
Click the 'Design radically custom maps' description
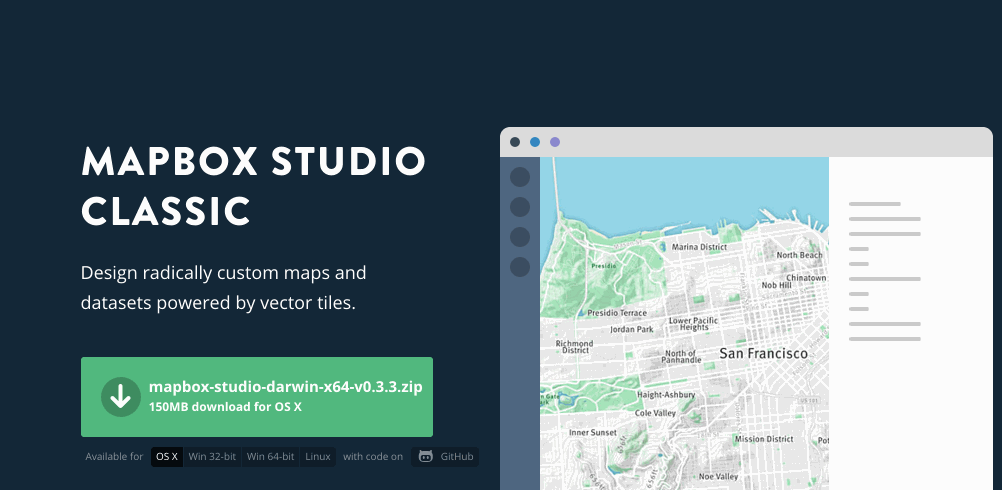pyautogui.click(x=224, y=287)
